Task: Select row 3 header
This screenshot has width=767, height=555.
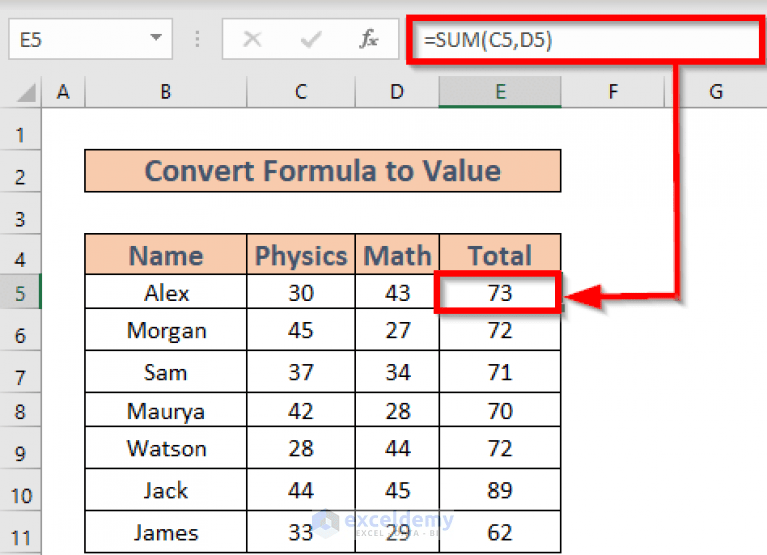Action: pyautogui.click(x=20, y=213)
